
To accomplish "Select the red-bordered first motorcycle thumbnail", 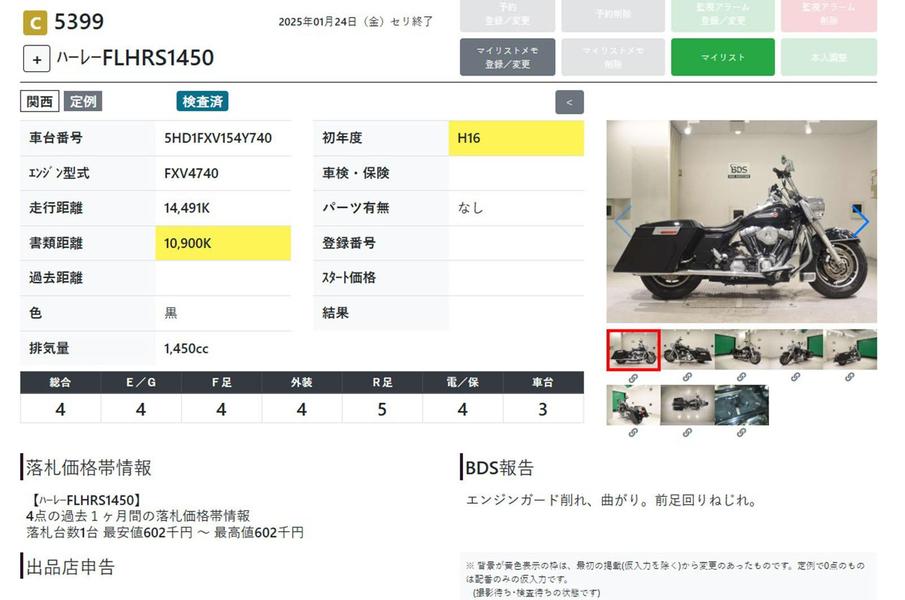I will 633,350.
